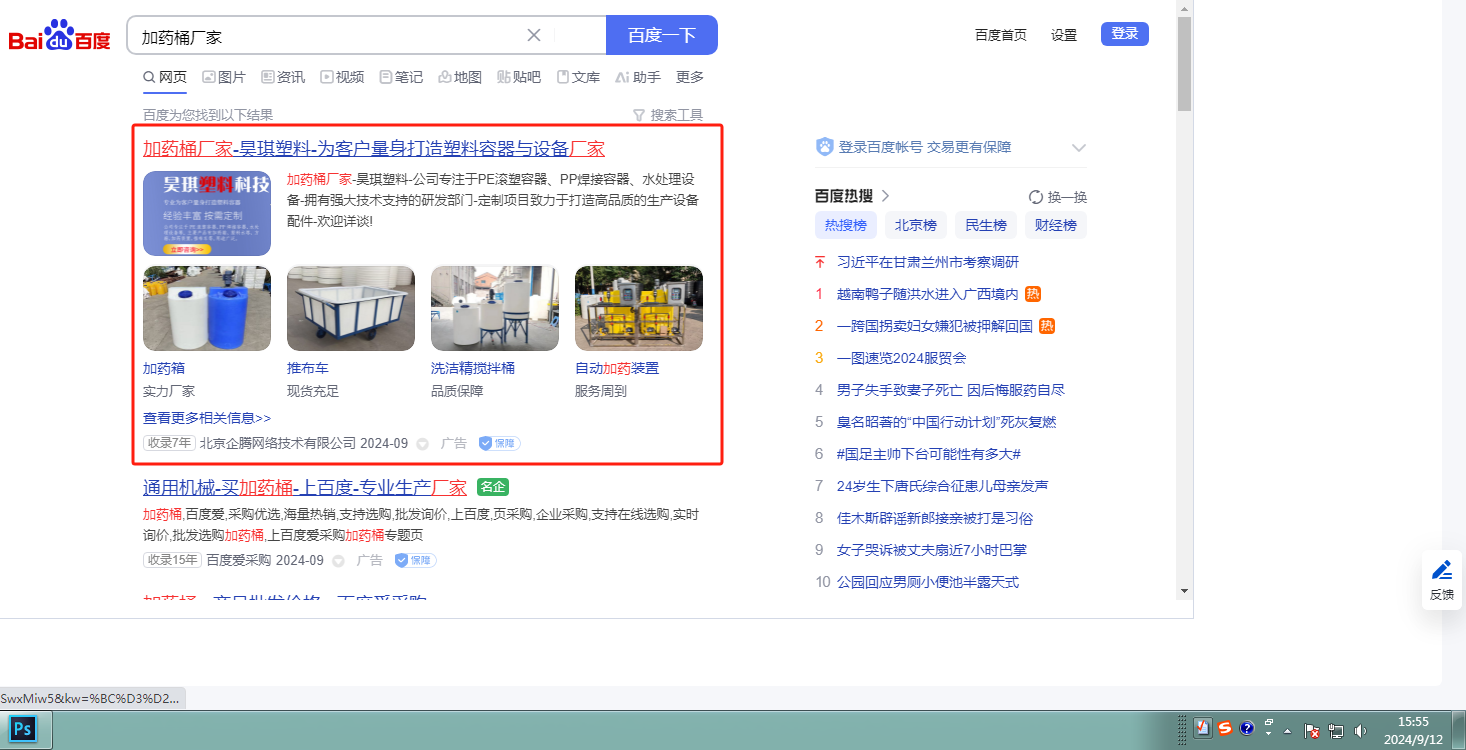1466x750 pixels.
Task: Click the 百度一下 search button
Action: (x=662, y=35)
